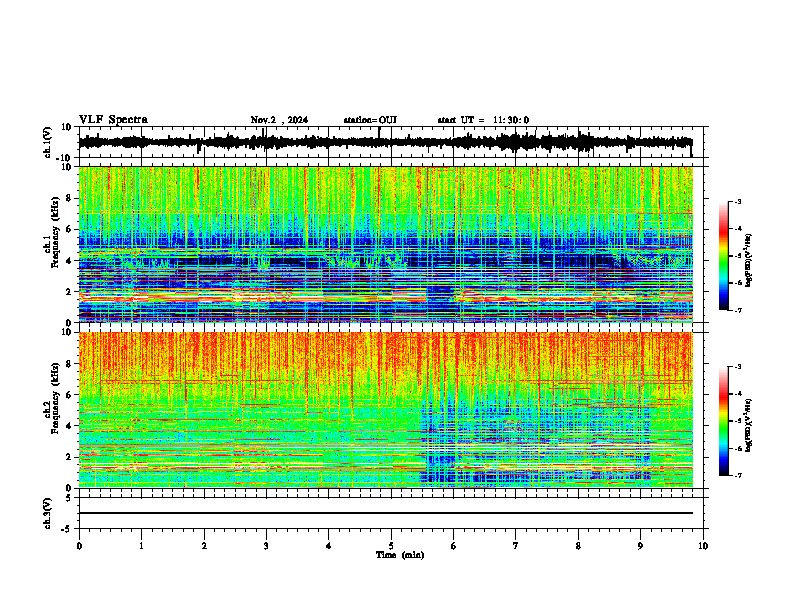The width and height of the screenshot is (792, 612).
Task: Click the "ch.1(V)" waveform axis label
Action: click(x=47, y=142)
